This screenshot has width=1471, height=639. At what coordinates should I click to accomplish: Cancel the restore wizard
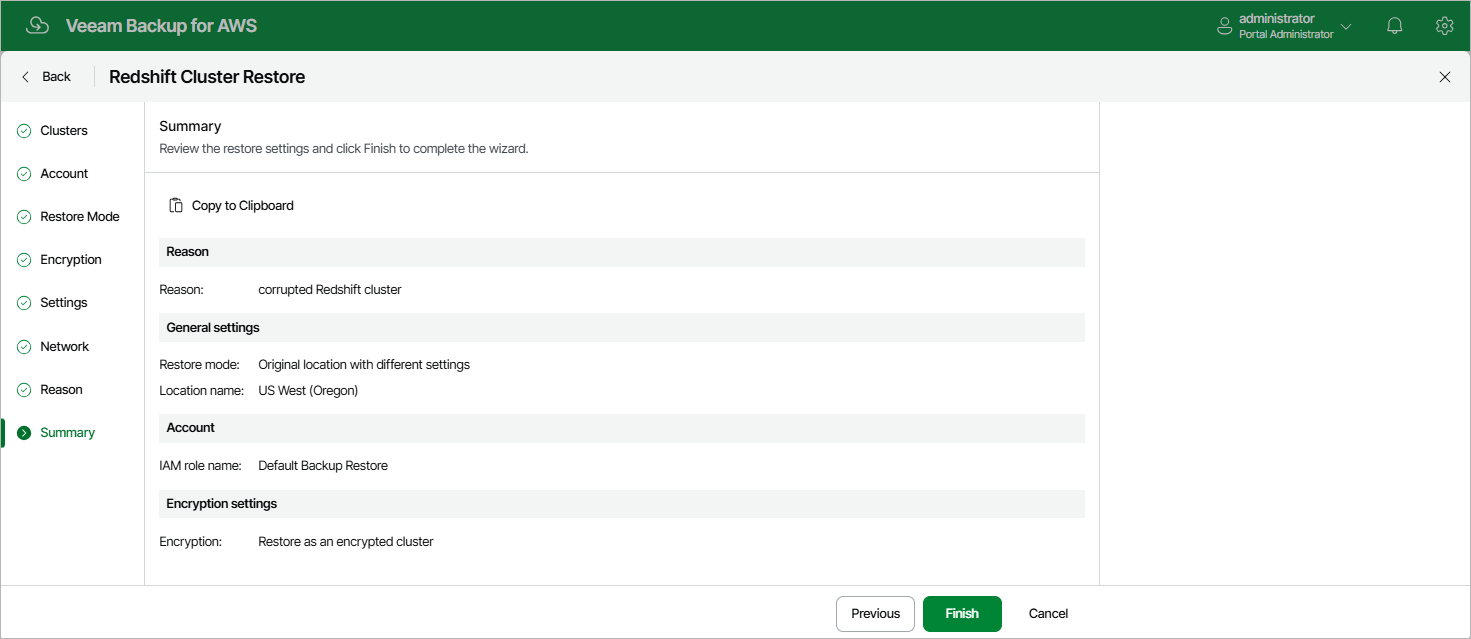1048,614
